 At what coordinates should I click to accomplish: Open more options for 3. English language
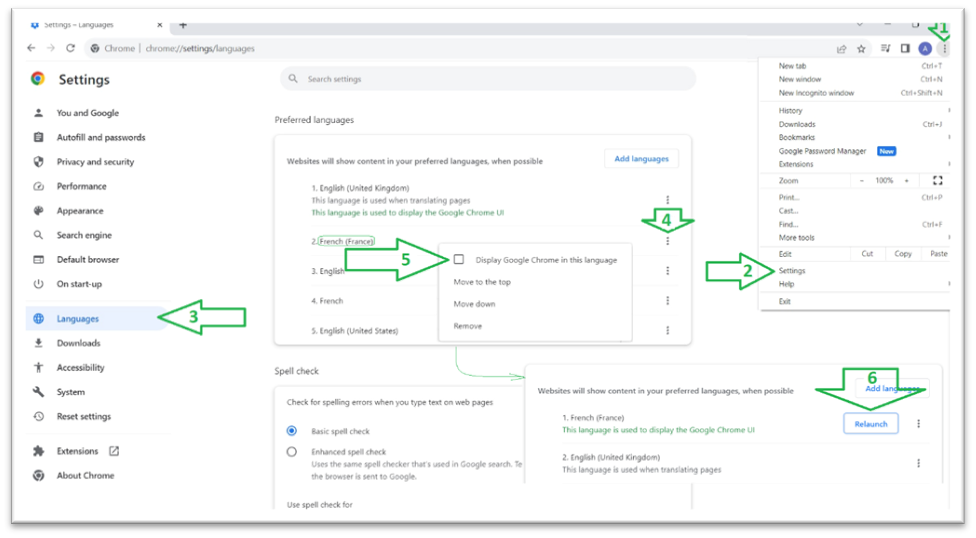[x=667, y=271]
